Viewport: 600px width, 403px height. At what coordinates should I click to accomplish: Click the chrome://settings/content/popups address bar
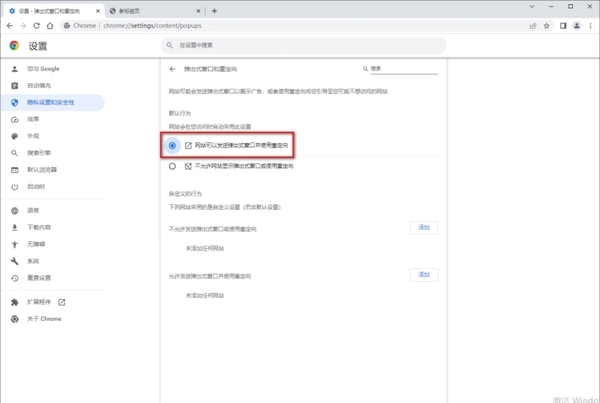293,26
